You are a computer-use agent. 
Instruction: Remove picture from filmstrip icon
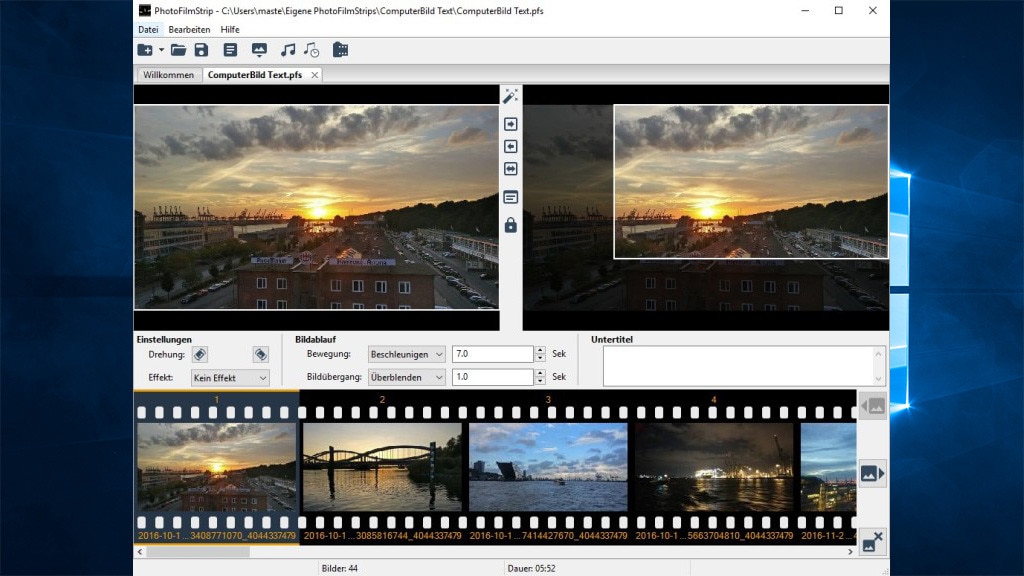coord(872,542)
